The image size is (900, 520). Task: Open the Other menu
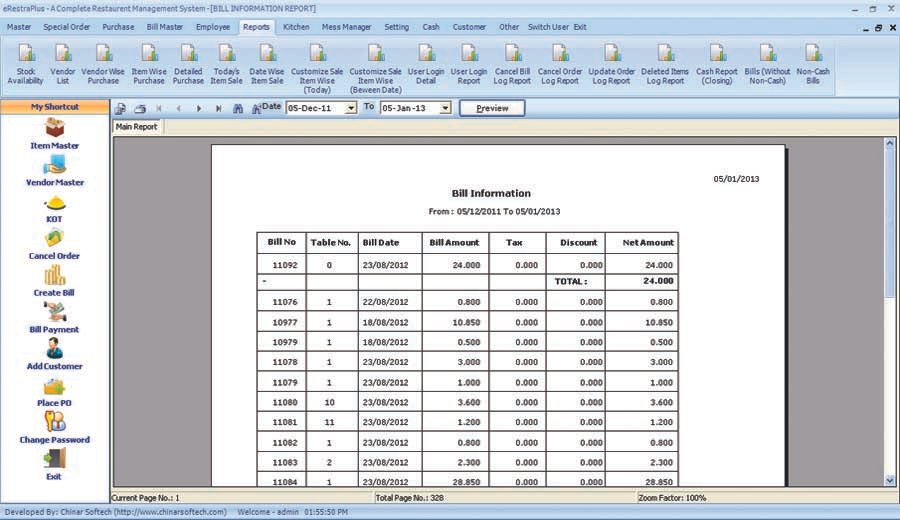coord(509,27)
